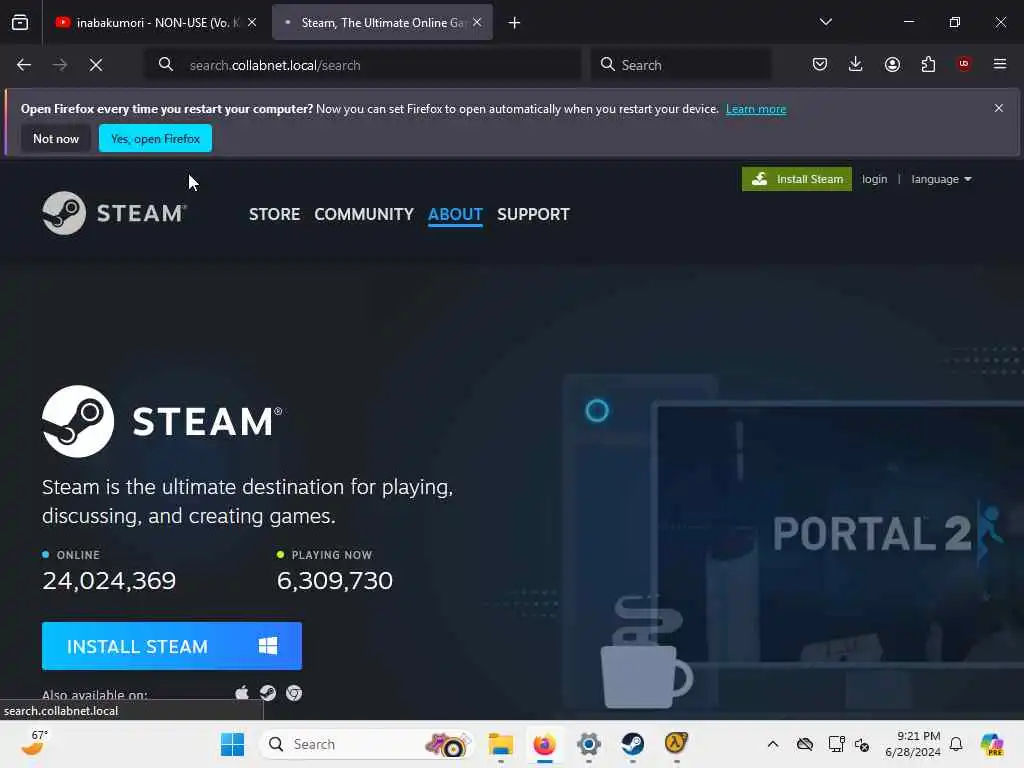Focus the Firefox Search box
Screen dimensions: 1024x768
[x=681, y=65]
